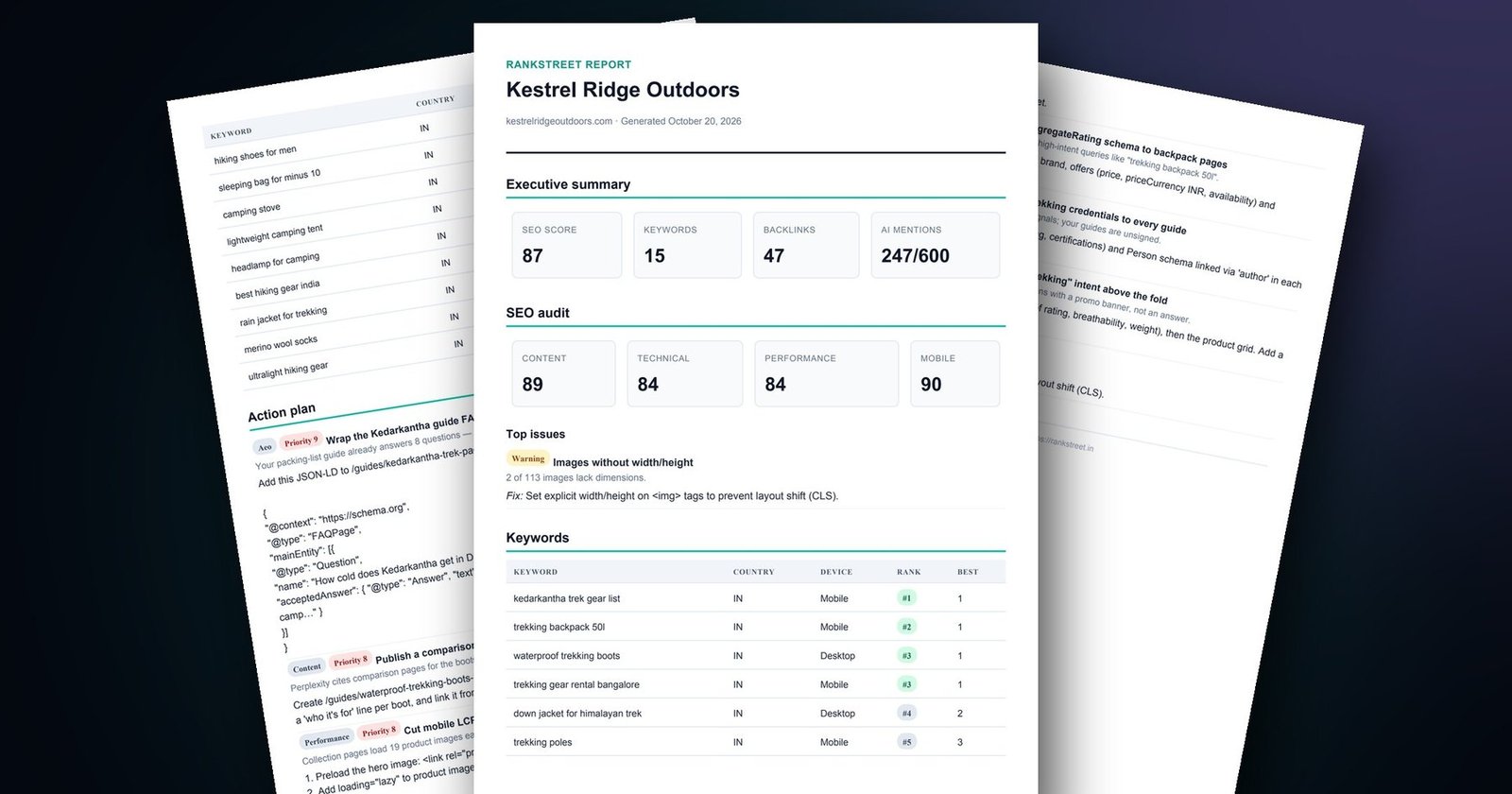
Task: Click the #5 rank badge for trekking poles
Action: click(906, 742)
